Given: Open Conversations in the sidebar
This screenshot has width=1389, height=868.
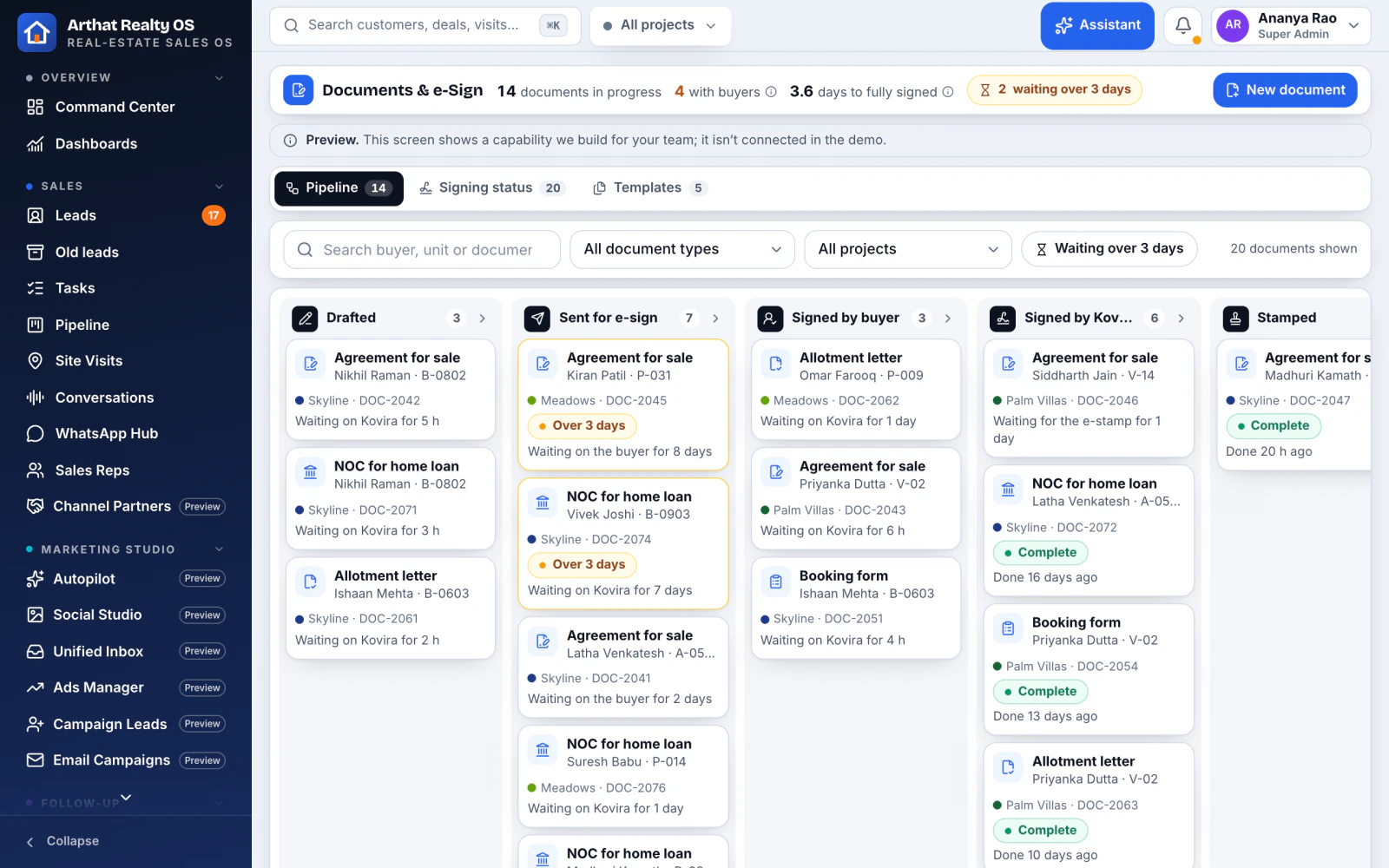Looking at the screenshot, I should click(x=126, y=398).
